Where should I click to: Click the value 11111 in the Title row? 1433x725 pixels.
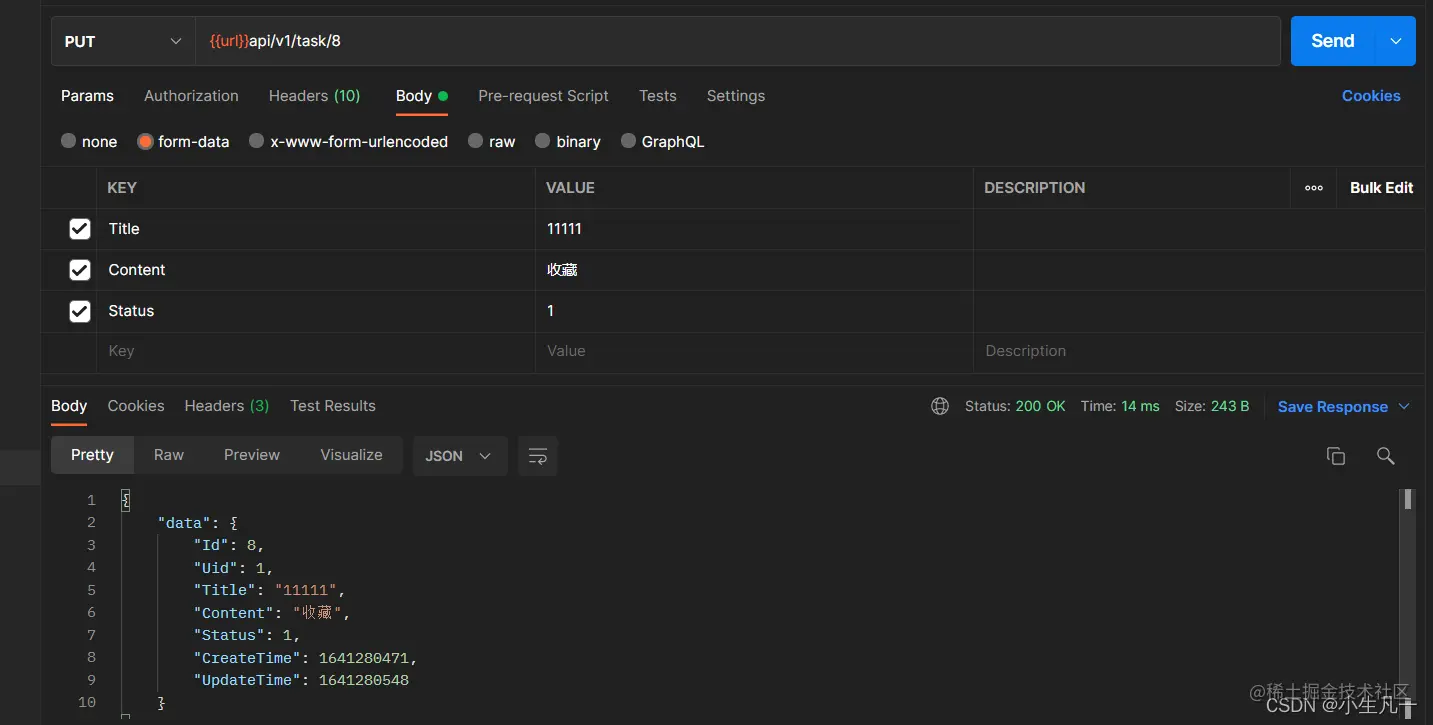pyautogui.click(x=564, y=229)
